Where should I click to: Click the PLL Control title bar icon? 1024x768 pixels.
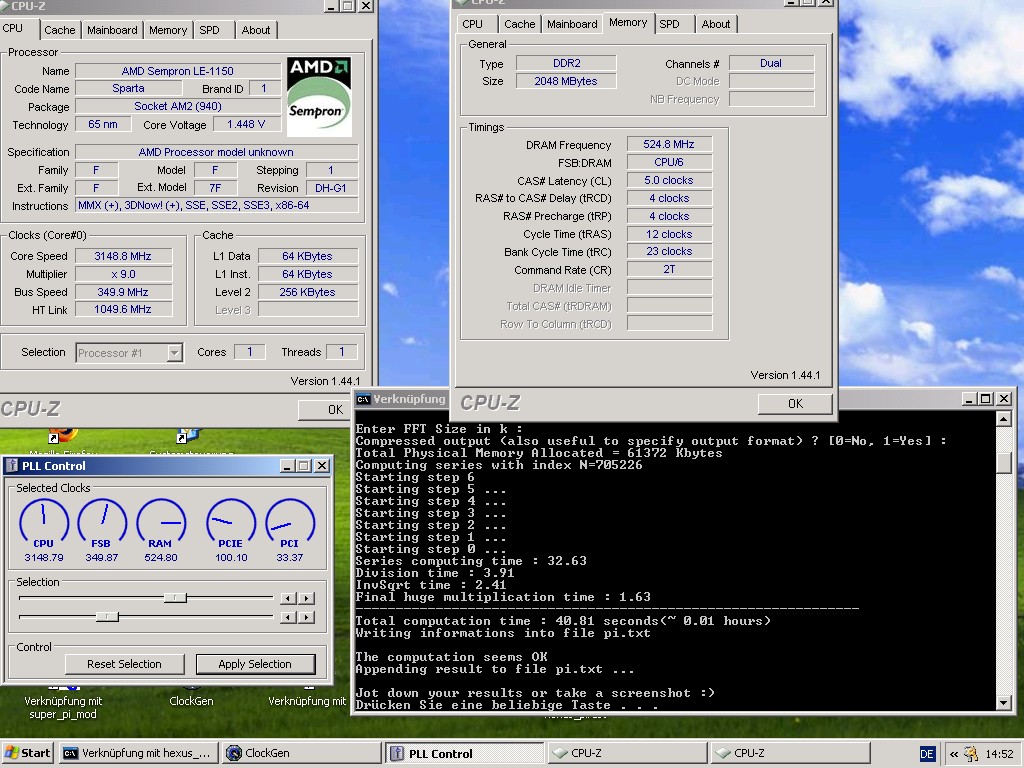pyautogui.click(x=12, y=466)
